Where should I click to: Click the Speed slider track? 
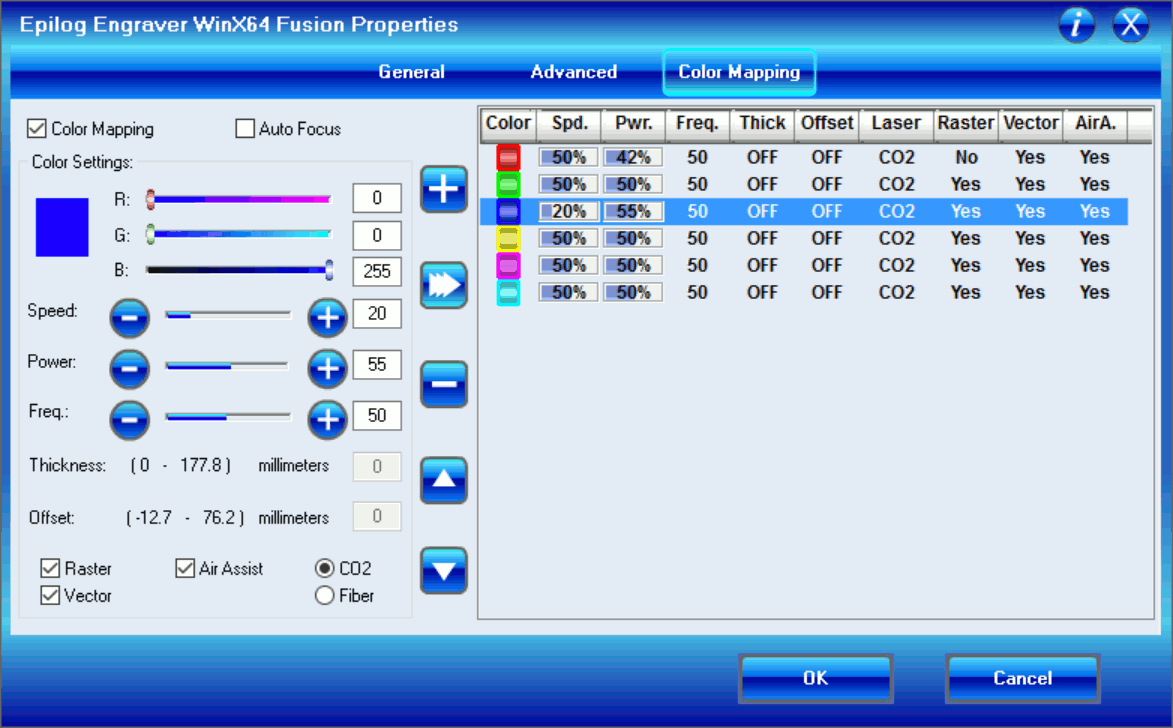(228, 315)
